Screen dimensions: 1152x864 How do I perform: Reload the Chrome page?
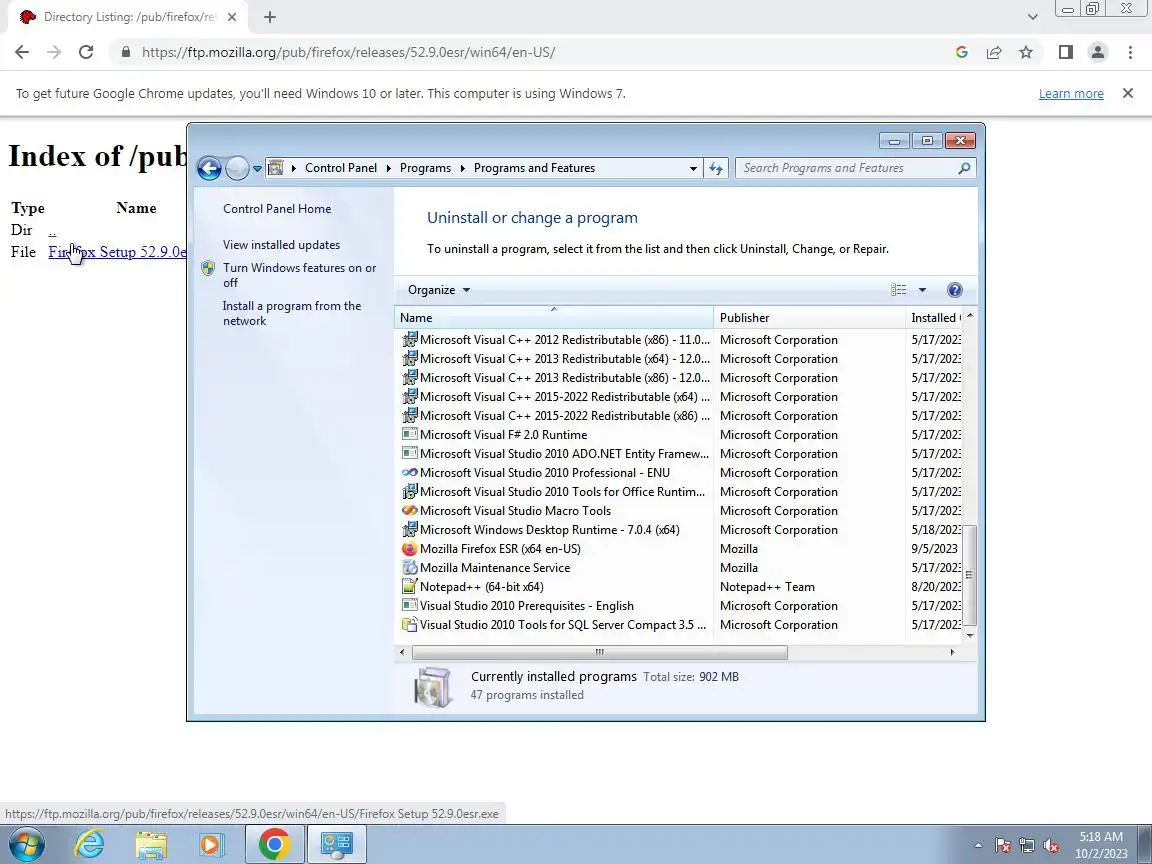pyautogui.click(x=86, y=52)
